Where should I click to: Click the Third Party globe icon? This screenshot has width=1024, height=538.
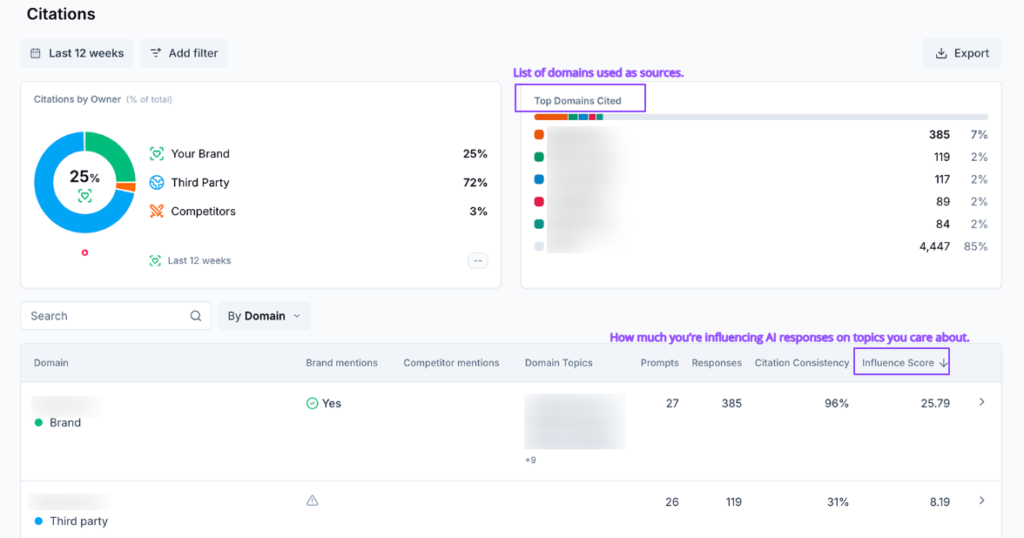coord(156,183)
